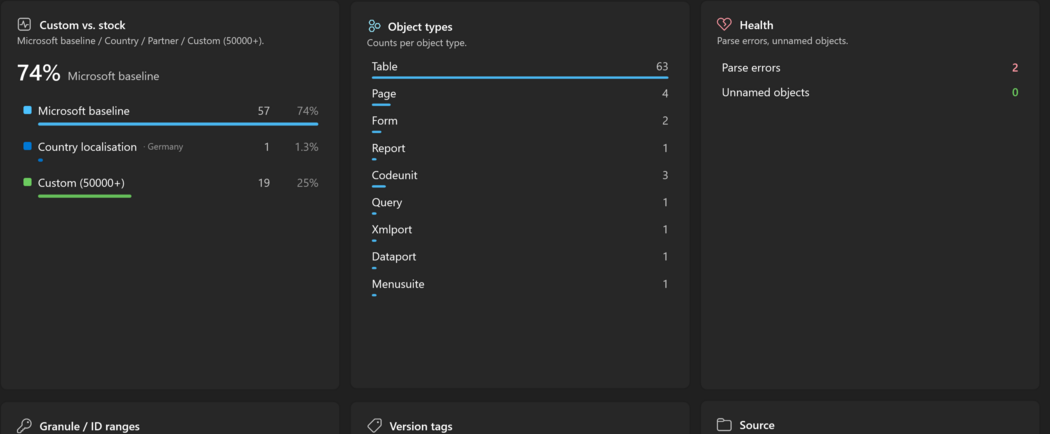This screenshot has height=434, width=1050.
Task: Click the green Unnamed objects count 0
Action: click(x=1015, y=92)
